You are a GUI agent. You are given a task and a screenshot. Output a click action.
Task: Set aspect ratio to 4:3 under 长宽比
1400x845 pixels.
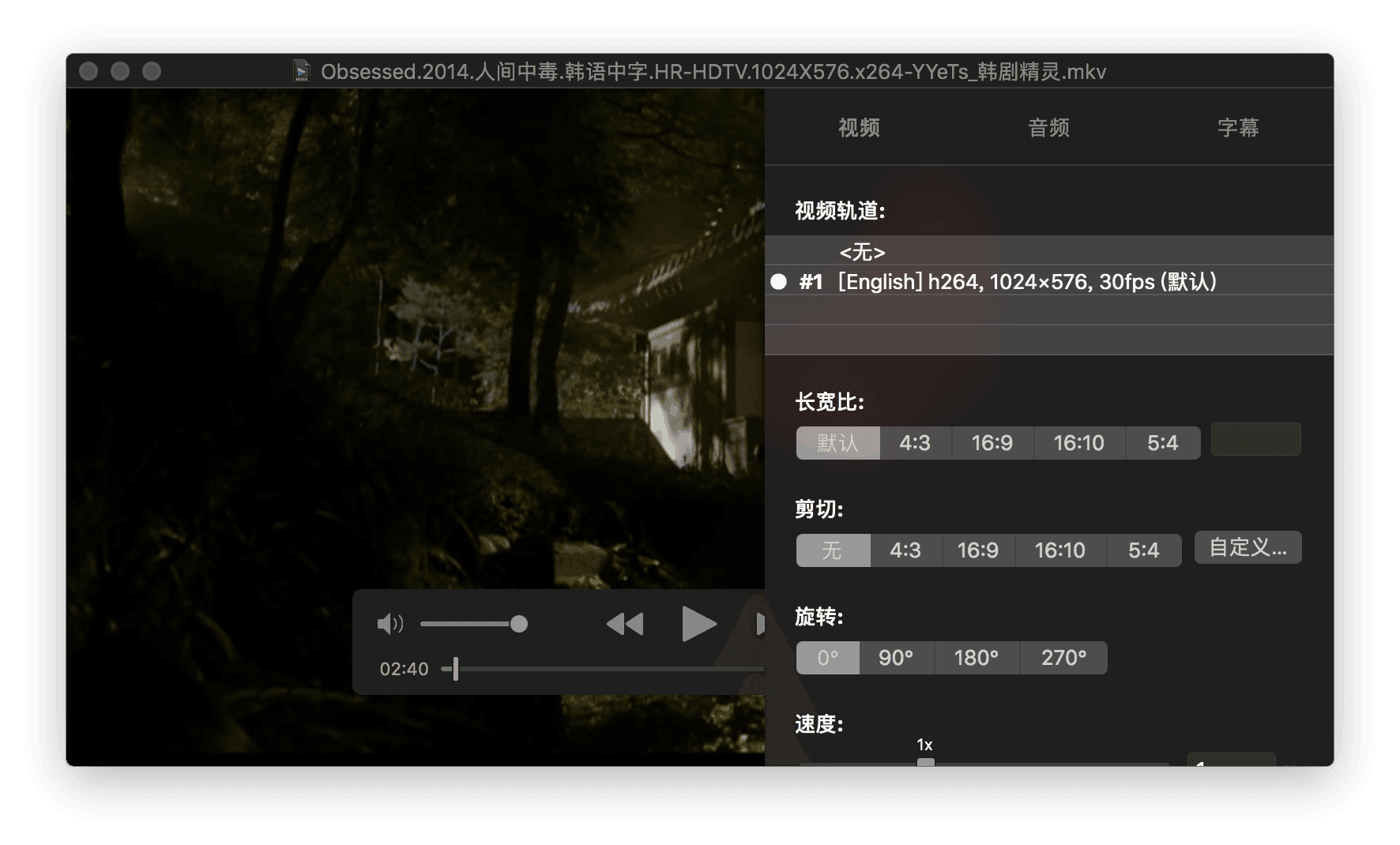coord(915,443)
